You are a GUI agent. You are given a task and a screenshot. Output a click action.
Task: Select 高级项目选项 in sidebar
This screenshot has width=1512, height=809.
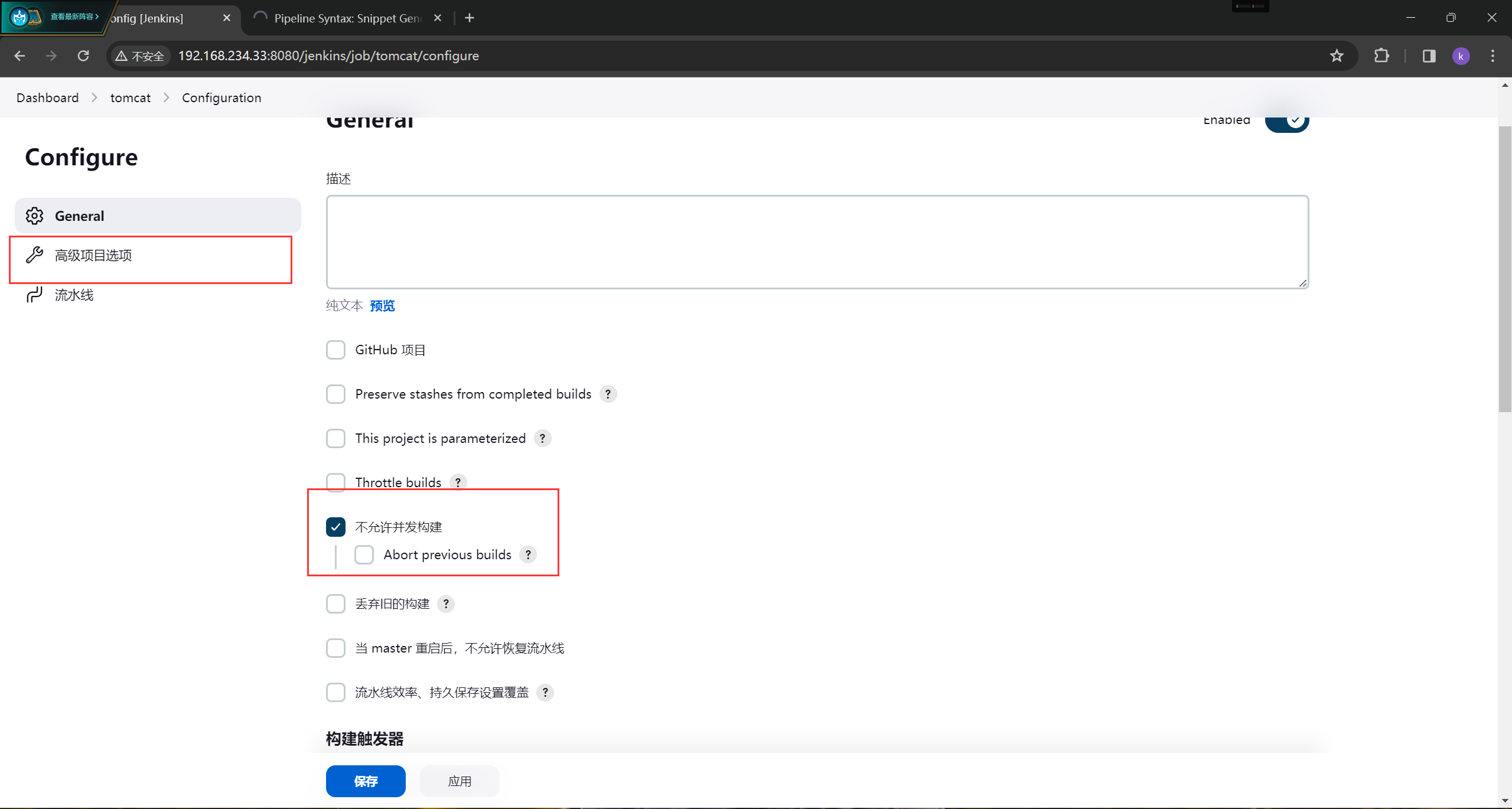pos(93,255)
